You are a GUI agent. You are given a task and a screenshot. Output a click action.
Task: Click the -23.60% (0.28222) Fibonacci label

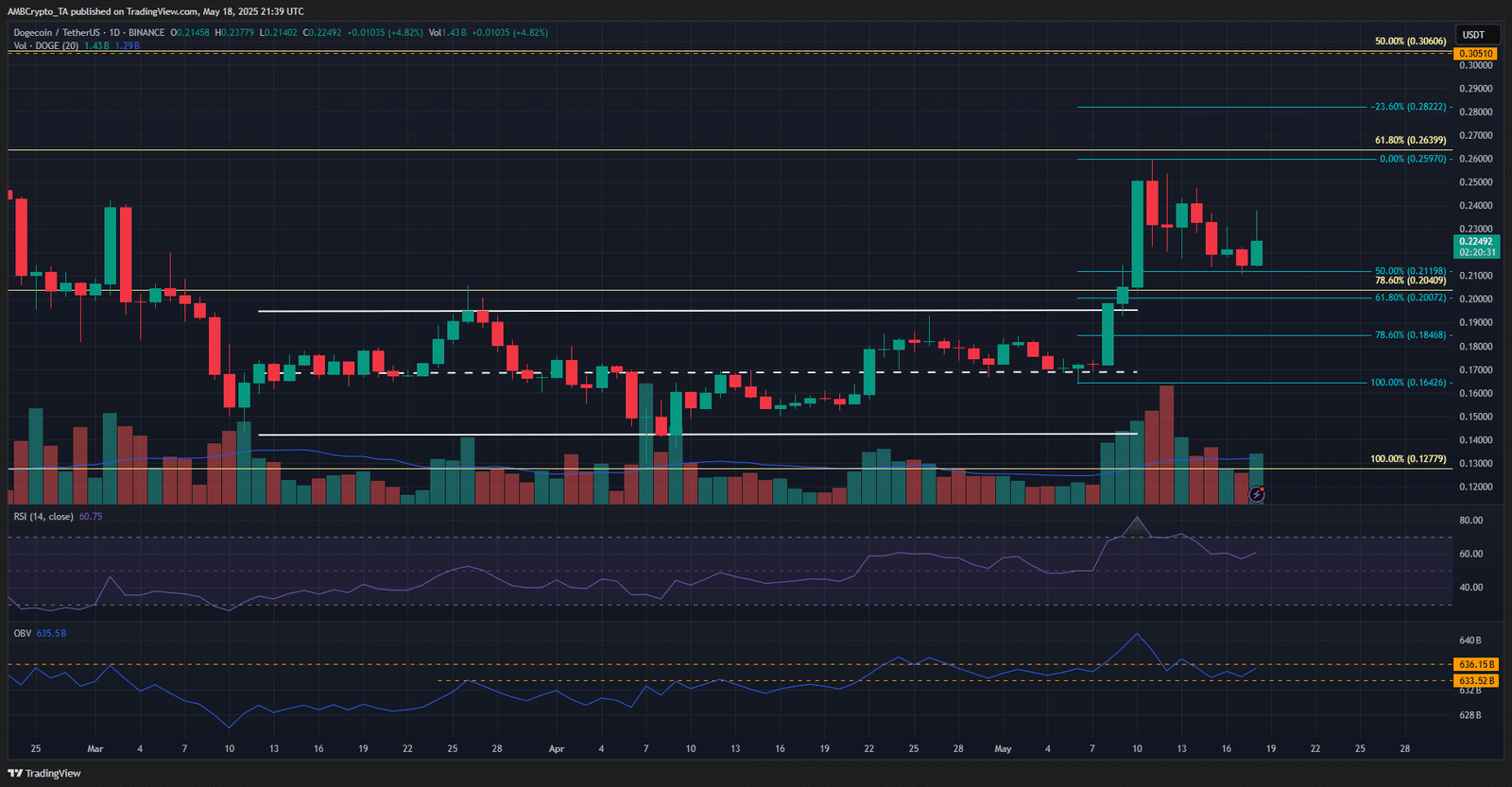coord(1409,107)
